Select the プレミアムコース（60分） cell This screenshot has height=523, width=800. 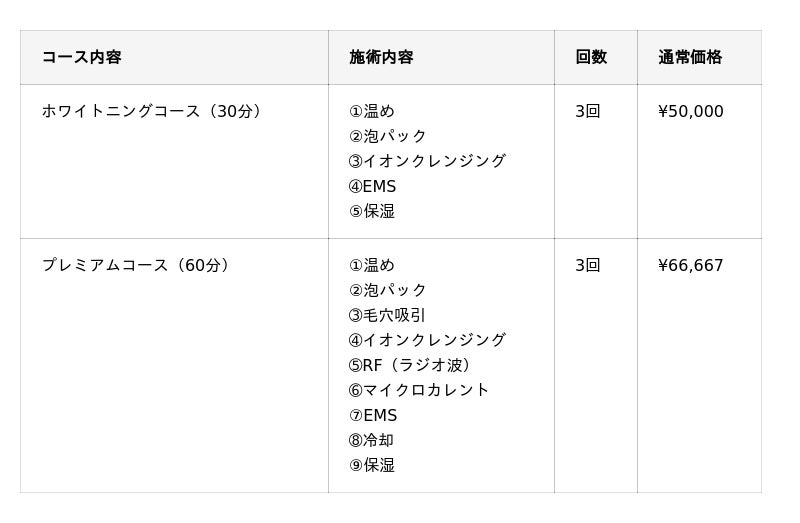pos(138,266)
